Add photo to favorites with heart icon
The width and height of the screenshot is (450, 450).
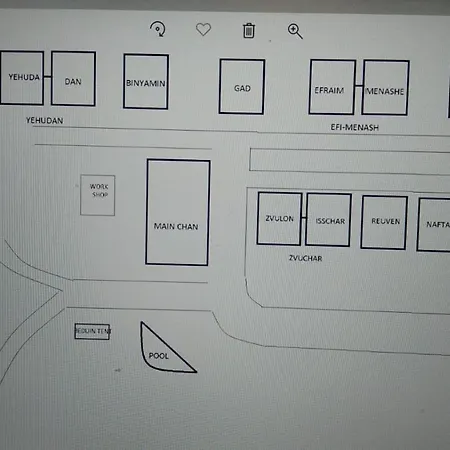pyautogui.click(x=203, y=30)
